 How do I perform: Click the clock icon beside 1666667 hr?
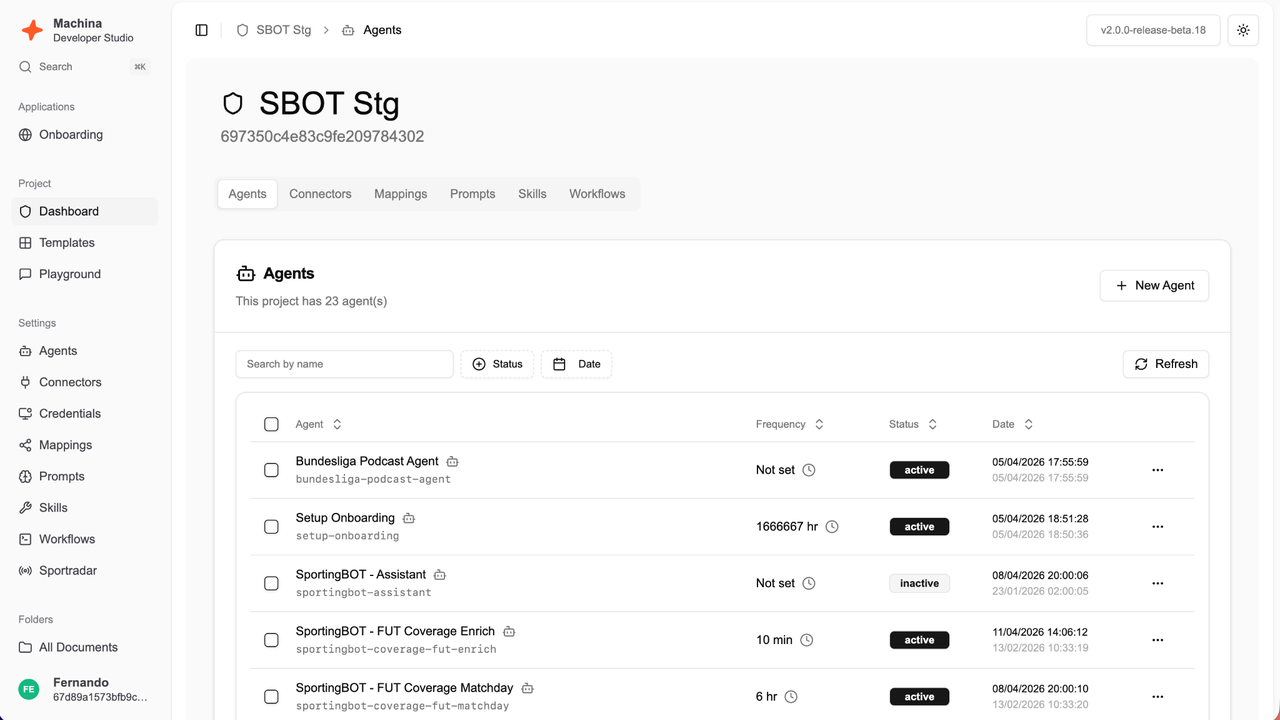(x=831, y=527)
